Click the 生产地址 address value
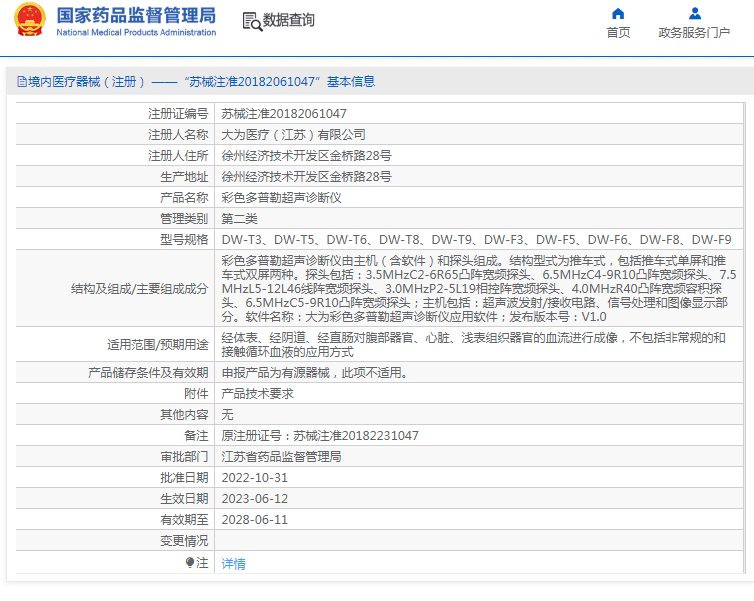The width and height of the screenshot is (754, 601). click(306, 177)
